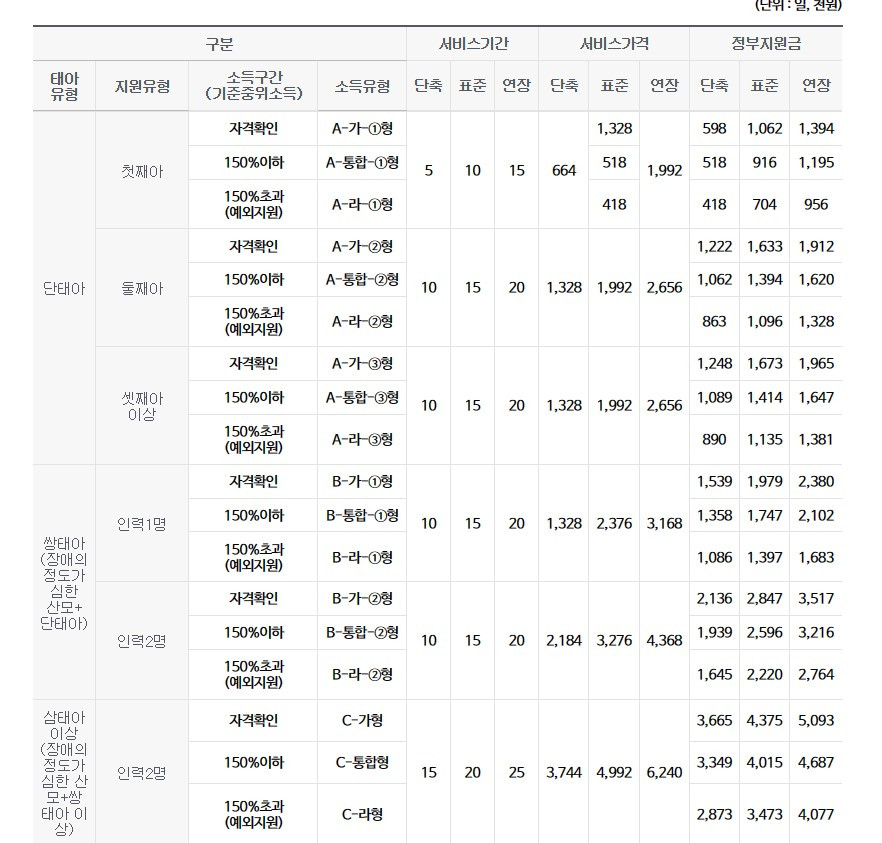Click the 3,665 support value

click(x=714, y=720)
